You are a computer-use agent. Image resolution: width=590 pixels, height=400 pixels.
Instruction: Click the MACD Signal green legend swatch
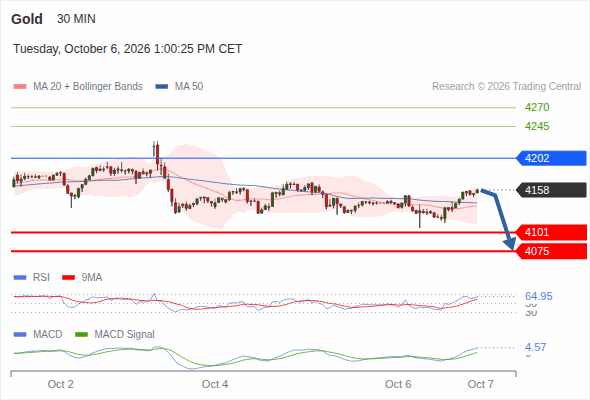click(81, 335)
